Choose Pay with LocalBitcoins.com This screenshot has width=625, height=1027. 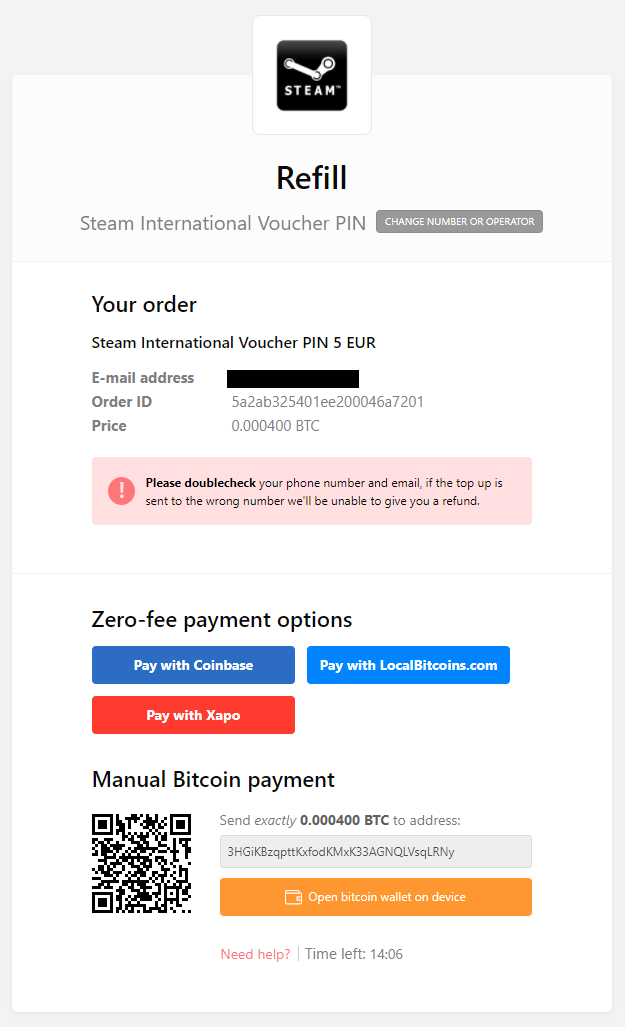click(x=408, y=665)
